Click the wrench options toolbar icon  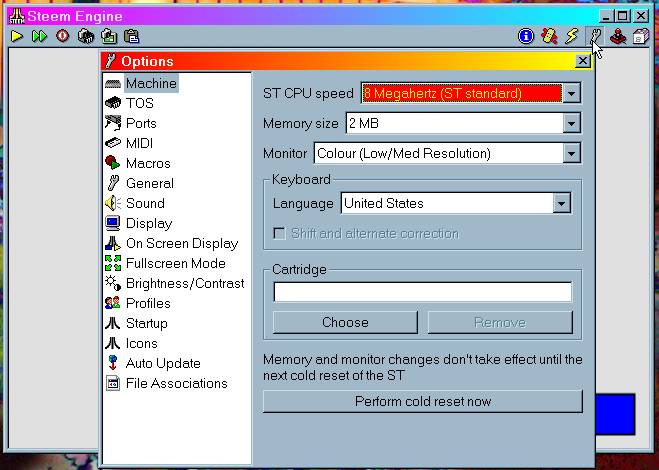(x=595, y=37)
